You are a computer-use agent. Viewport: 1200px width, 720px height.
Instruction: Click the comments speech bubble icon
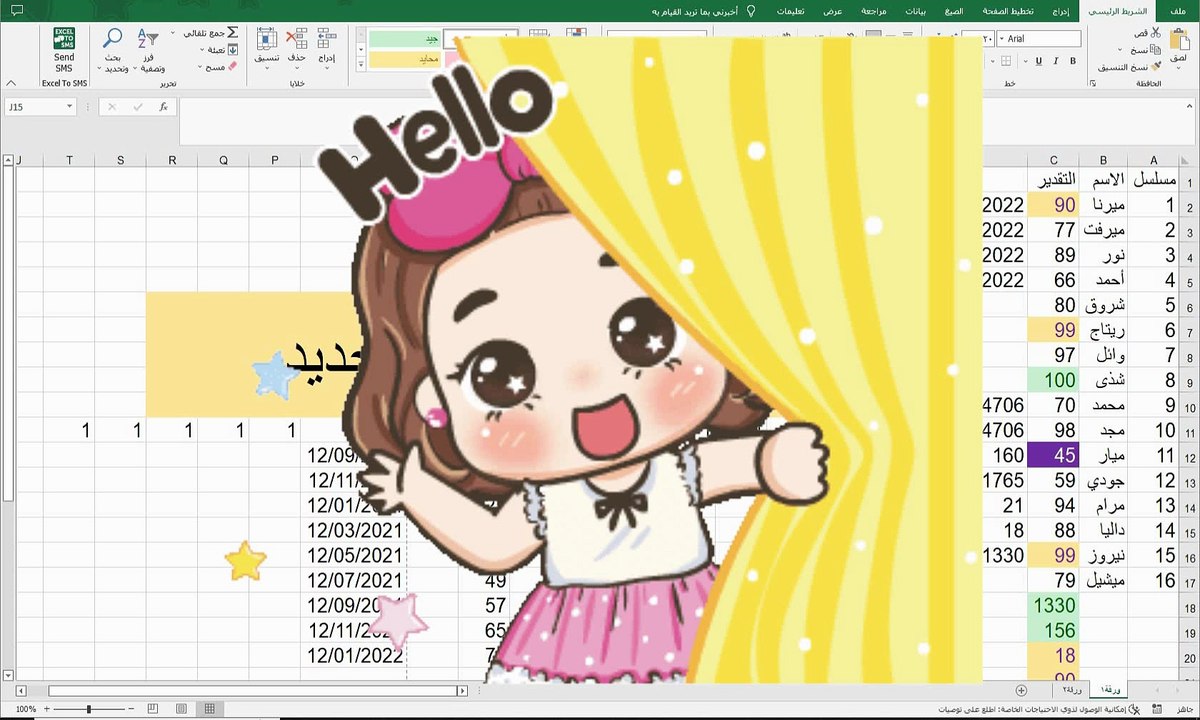click(x=17, y=11)
